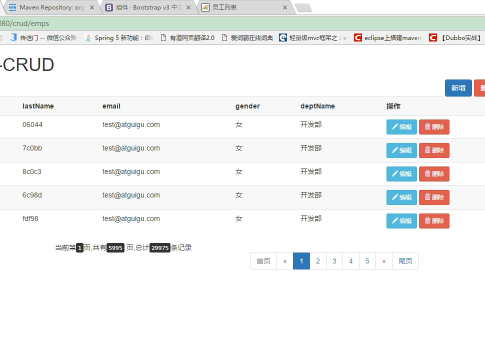Click the address bar with crud/emps URL
The width and height of the screenshot is (485, 364).
[x=242, y=23]
